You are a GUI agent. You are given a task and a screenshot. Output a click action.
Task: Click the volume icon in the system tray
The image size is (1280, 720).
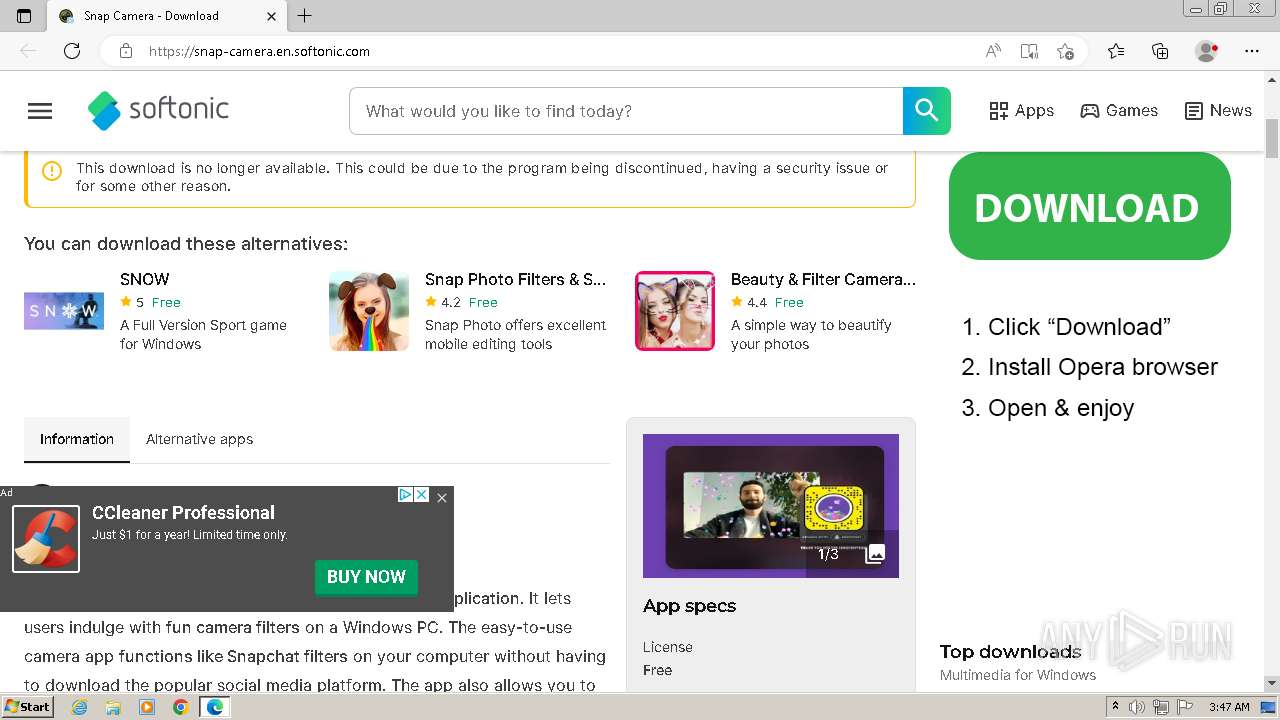1137,707
